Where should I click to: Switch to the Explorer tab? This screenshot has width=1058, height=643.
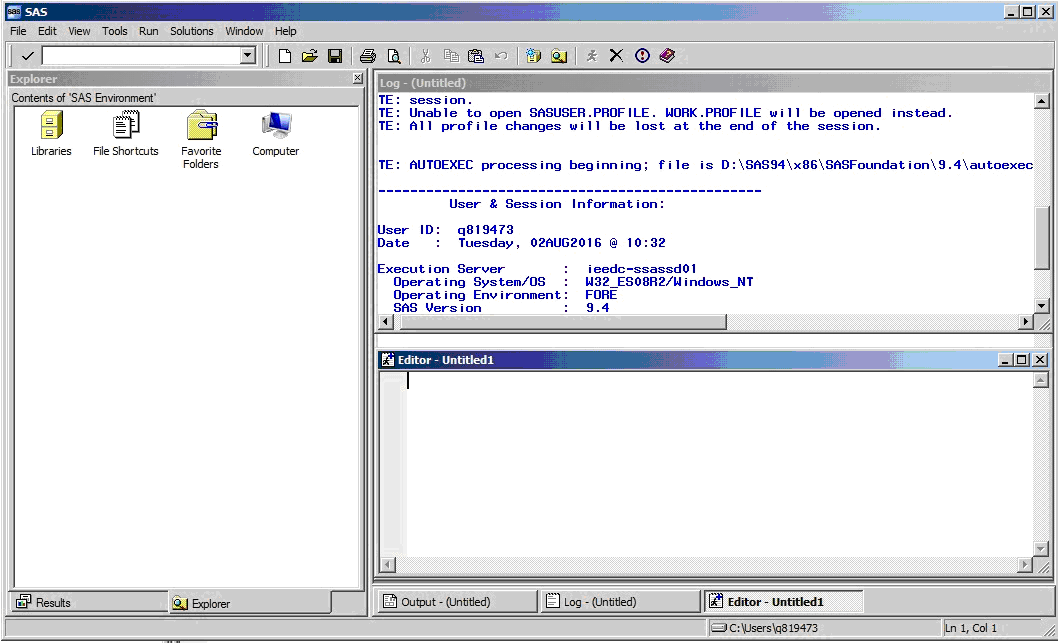250,603
